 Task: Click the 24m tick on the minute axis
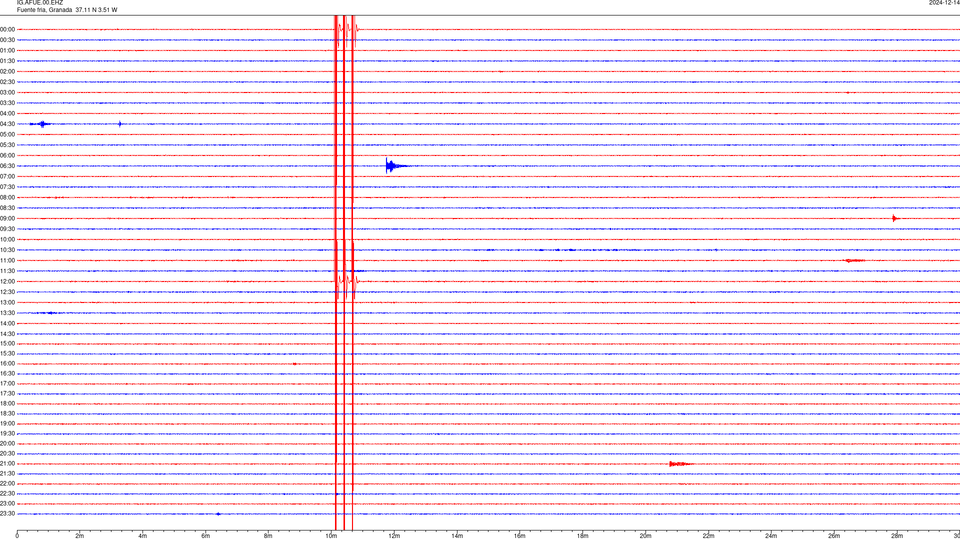pos(771,536)
